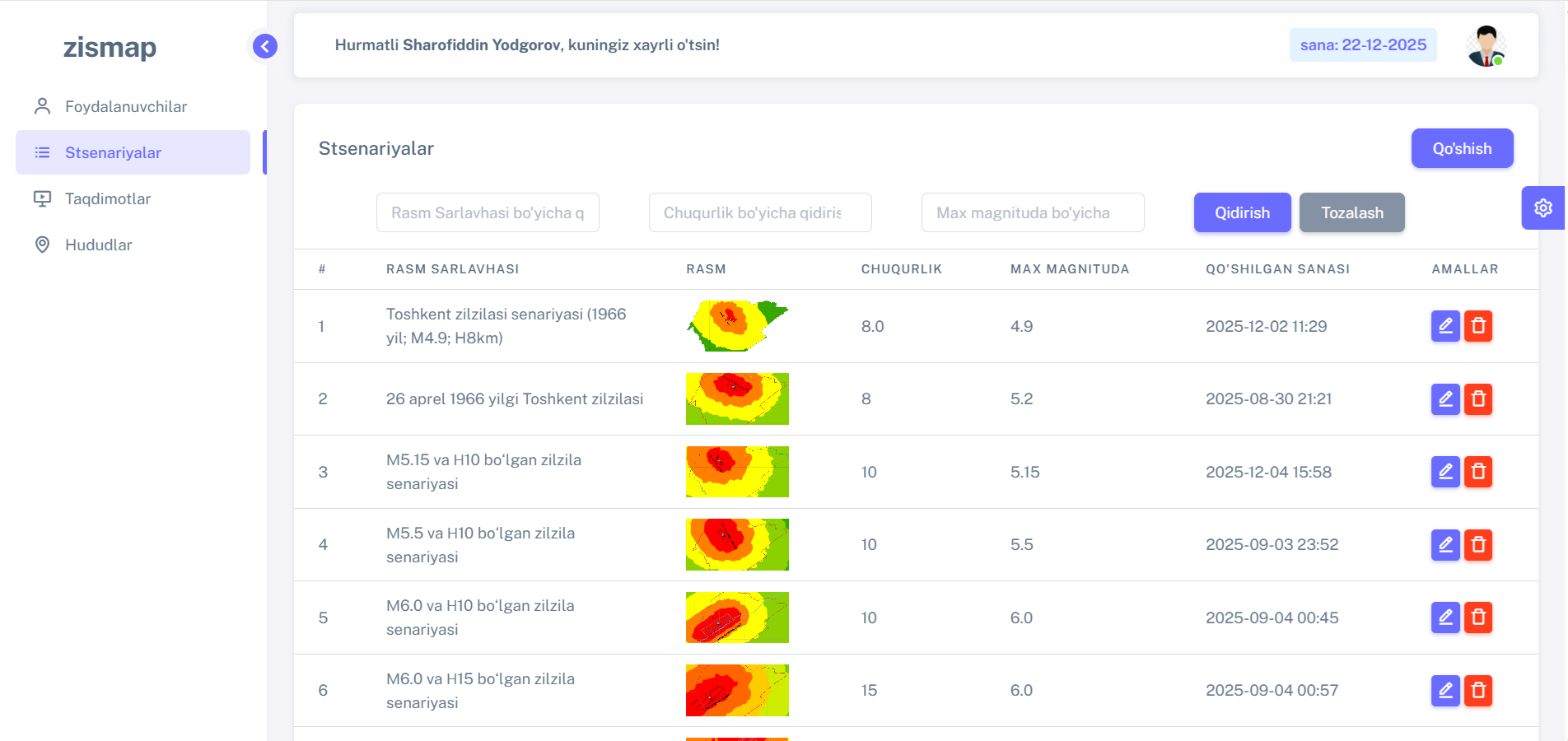The height and width of the screenshot is (741, 1568).
Task: Navigate to Hududlar section
Action: click(x=98, y=245)
